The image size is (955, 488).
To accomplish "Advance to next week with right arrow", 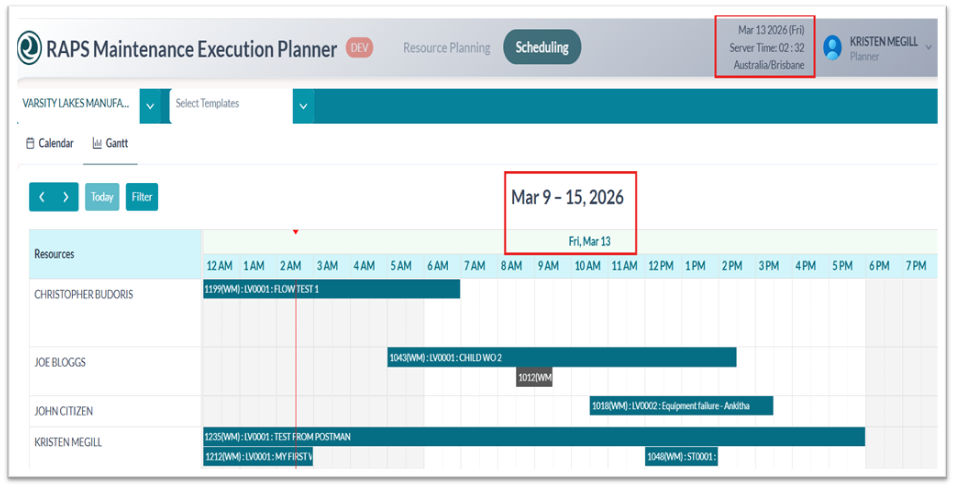I will click(x=66, y=197).
